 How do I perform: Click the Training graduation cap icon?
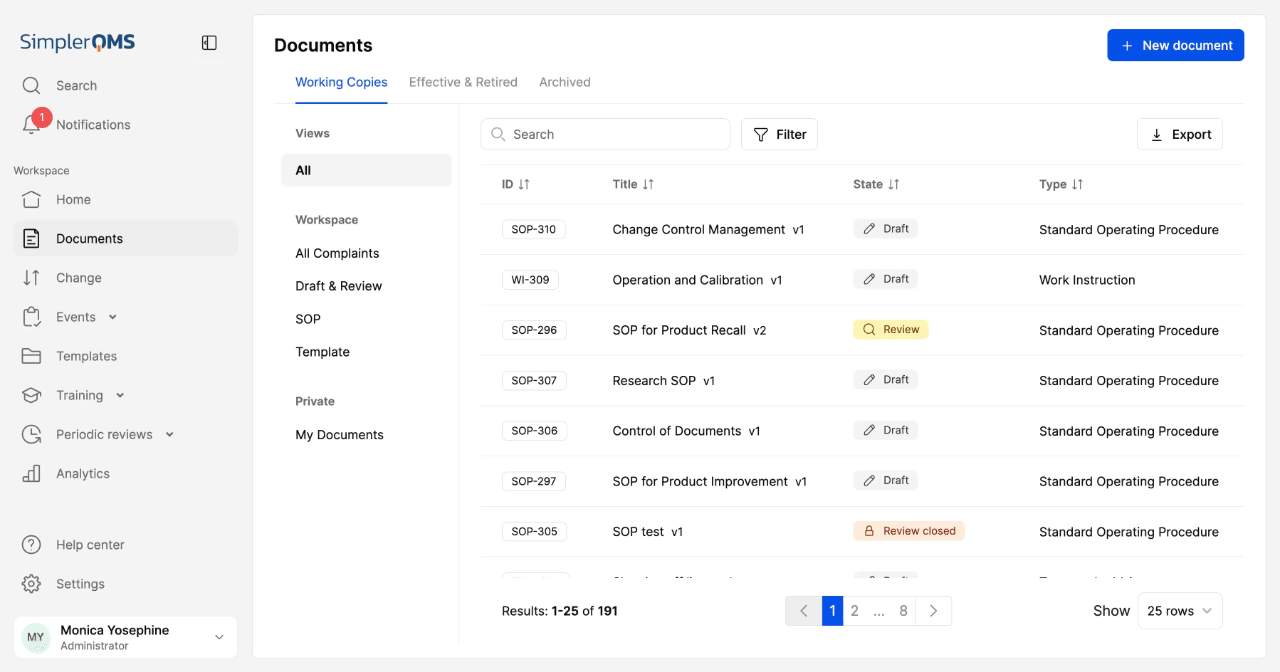tap(31, 395)
